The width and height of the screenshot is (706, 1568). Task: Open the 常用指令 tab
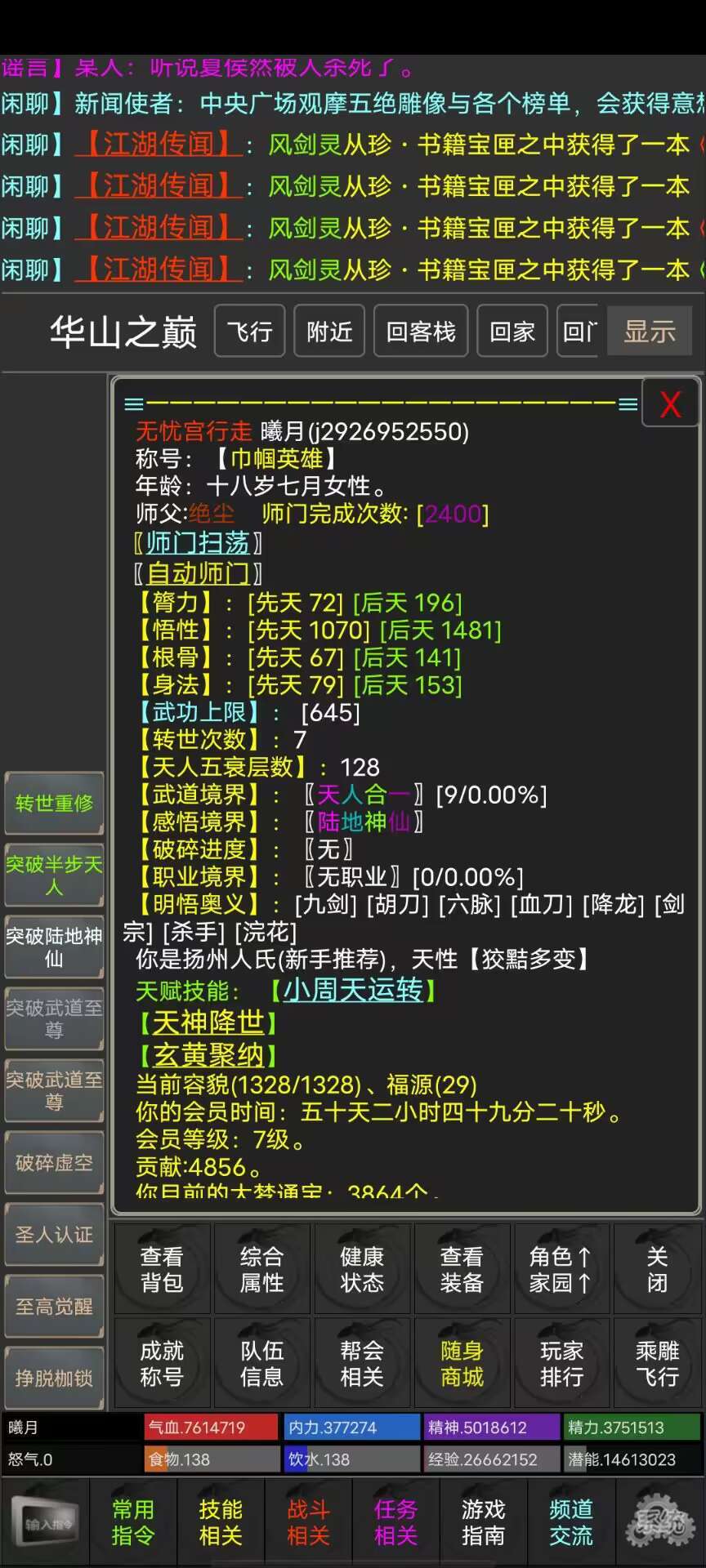tap(132, 1522)
